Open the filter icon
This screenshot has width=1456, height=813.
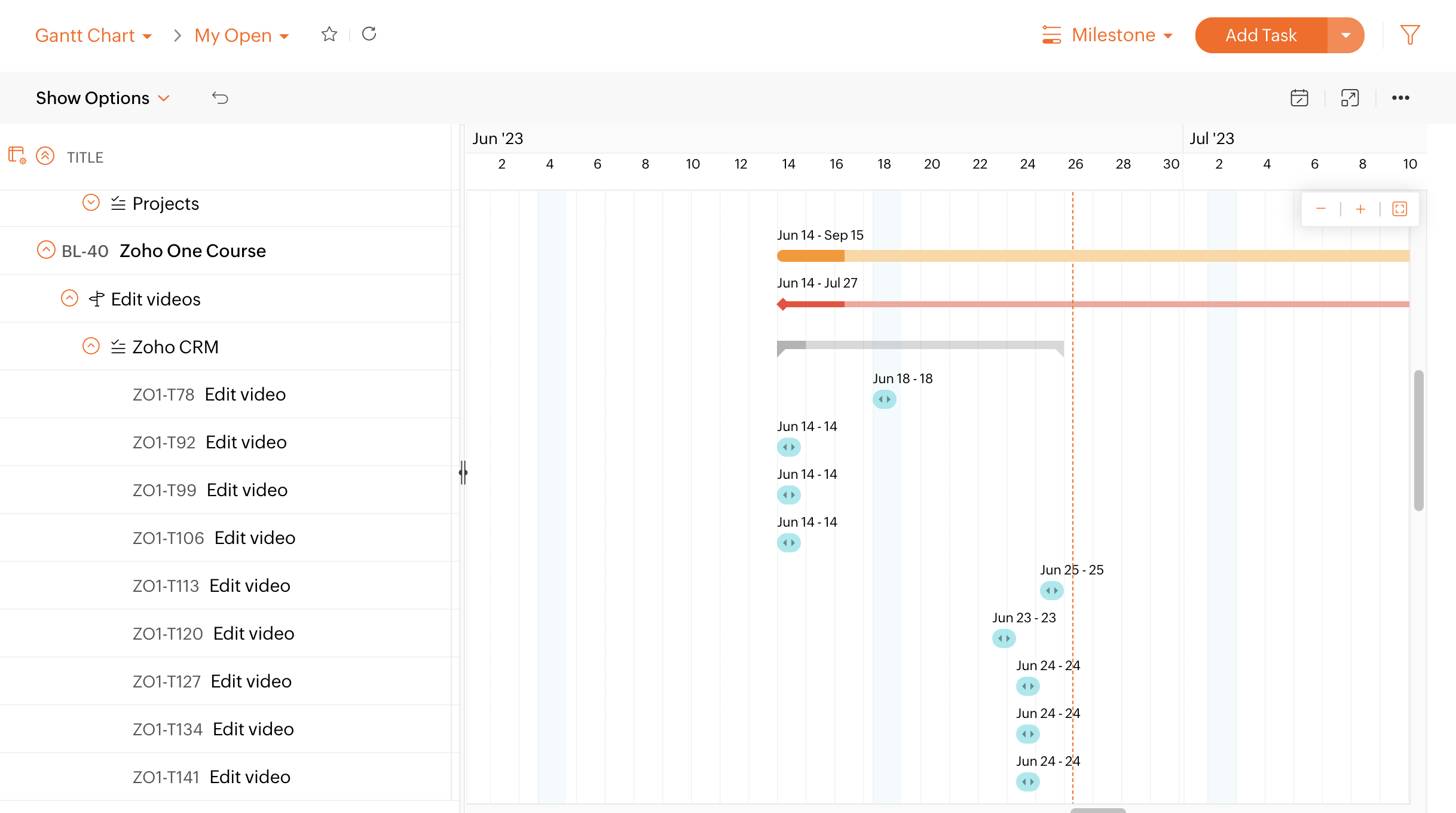coord(1409,35)
